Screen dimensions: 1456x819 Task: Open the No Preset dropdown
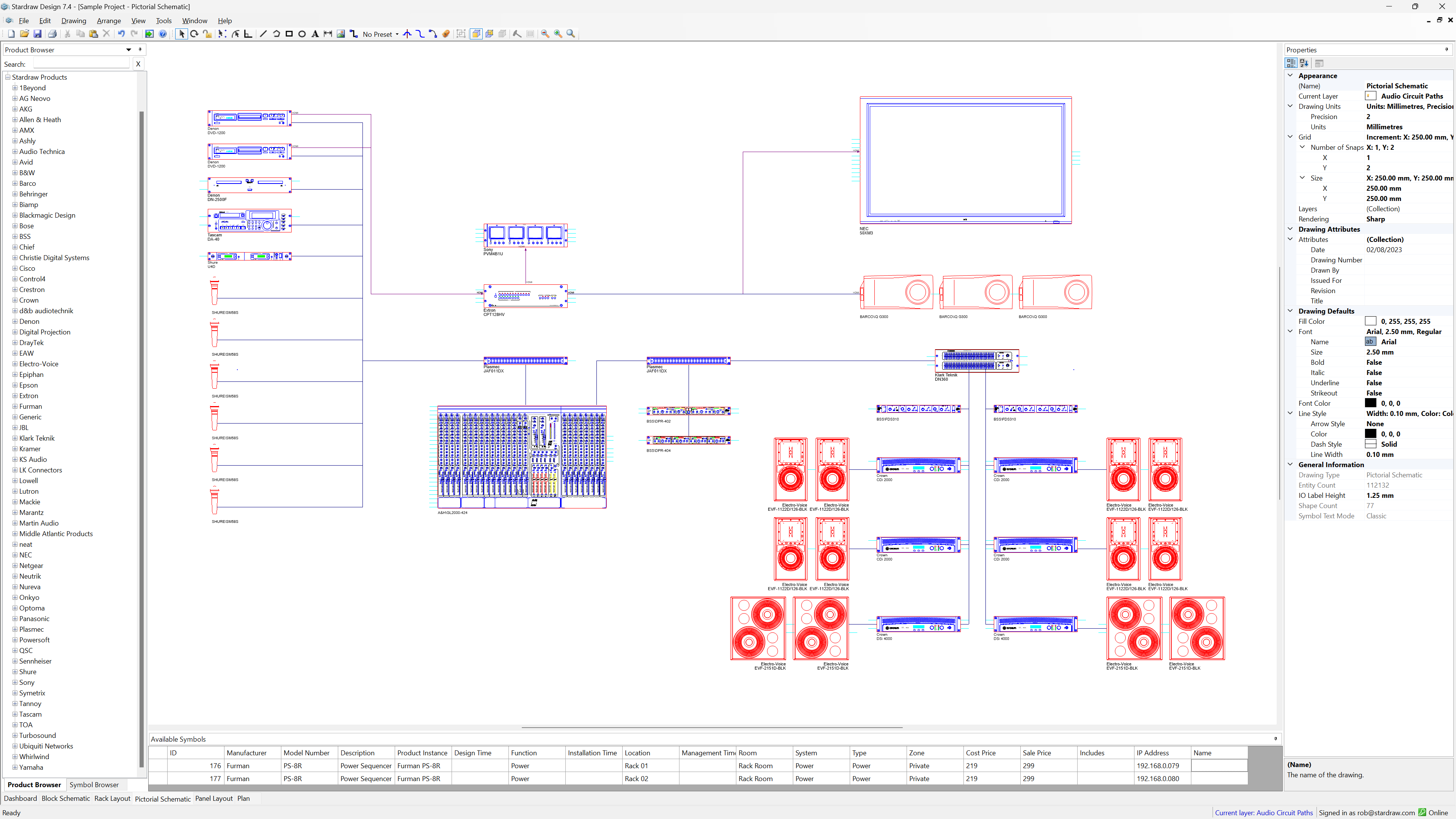[397, 34]
